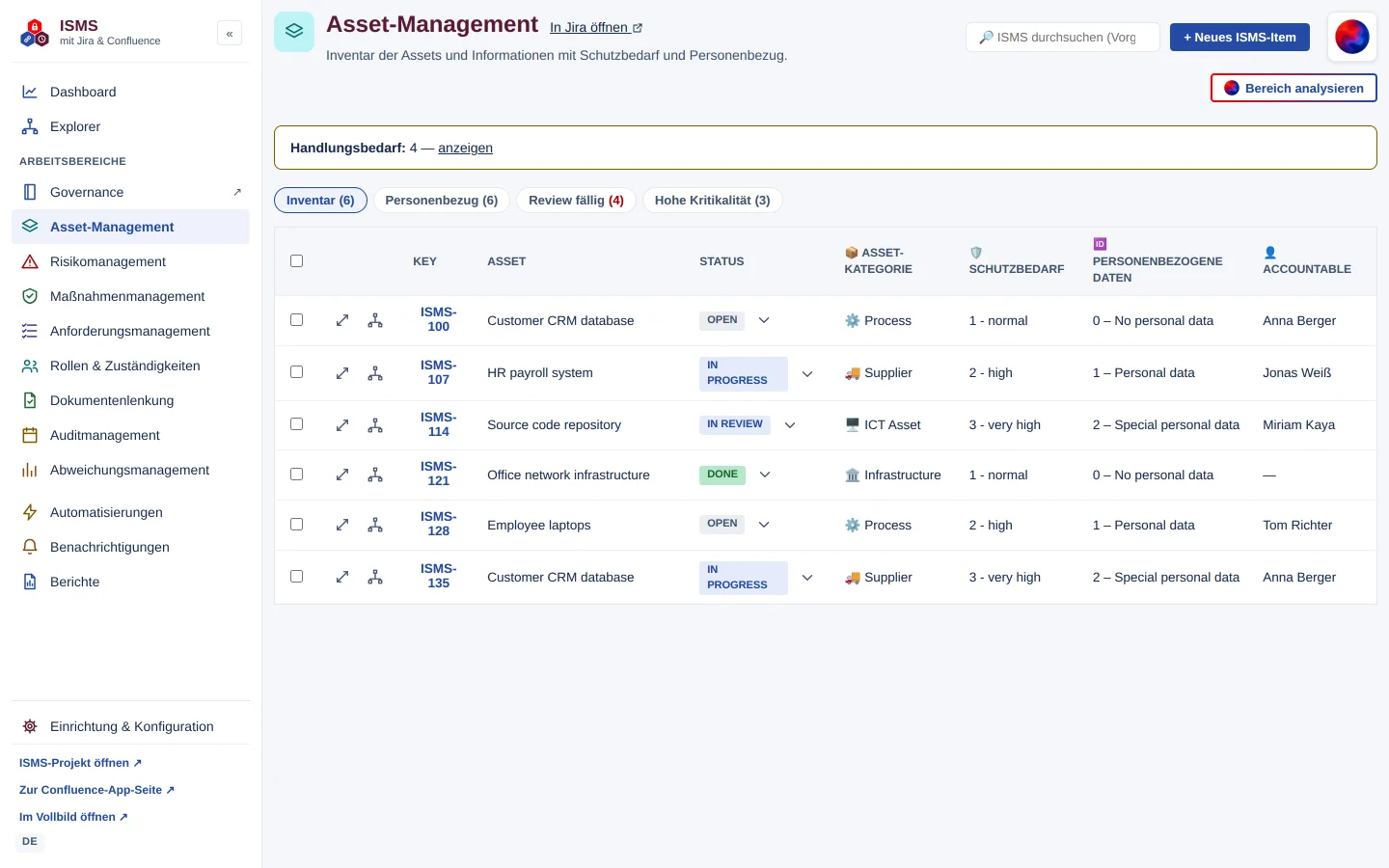Click the Governance book icon

(30, 192)
